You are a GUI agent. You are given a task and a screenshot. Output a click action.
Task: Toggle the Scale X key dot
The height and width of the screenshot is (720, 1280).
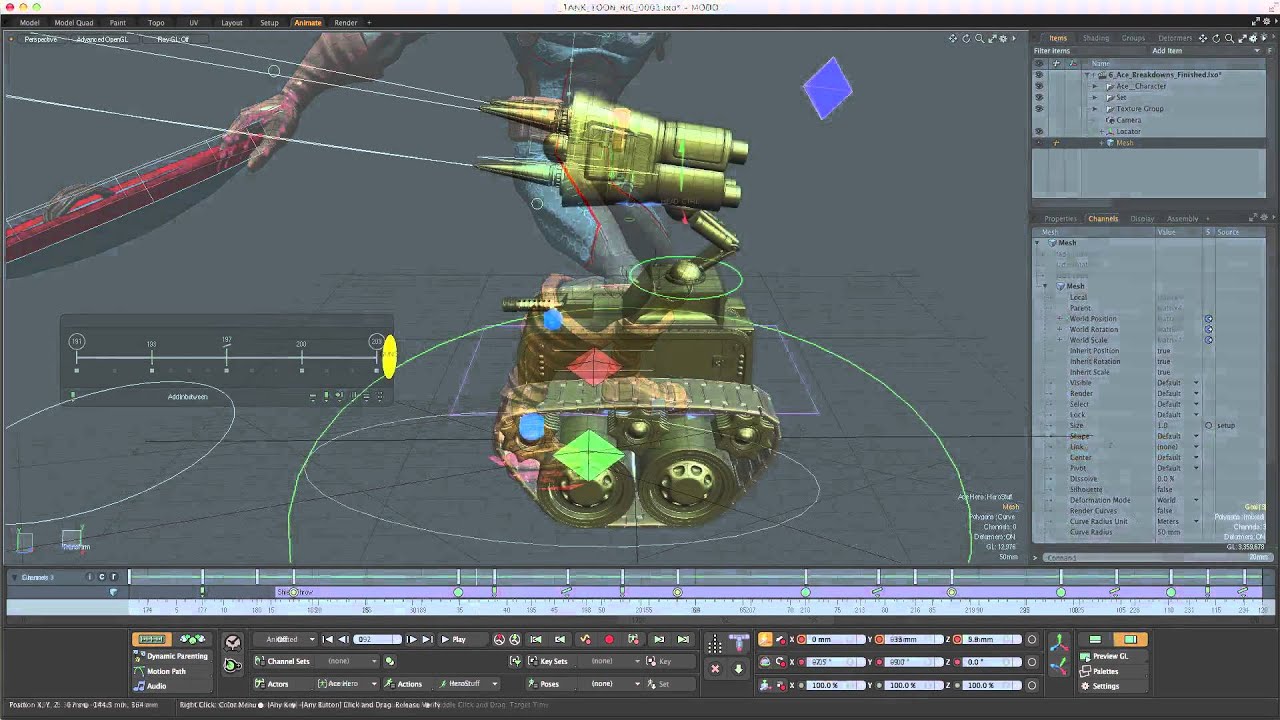801,685
